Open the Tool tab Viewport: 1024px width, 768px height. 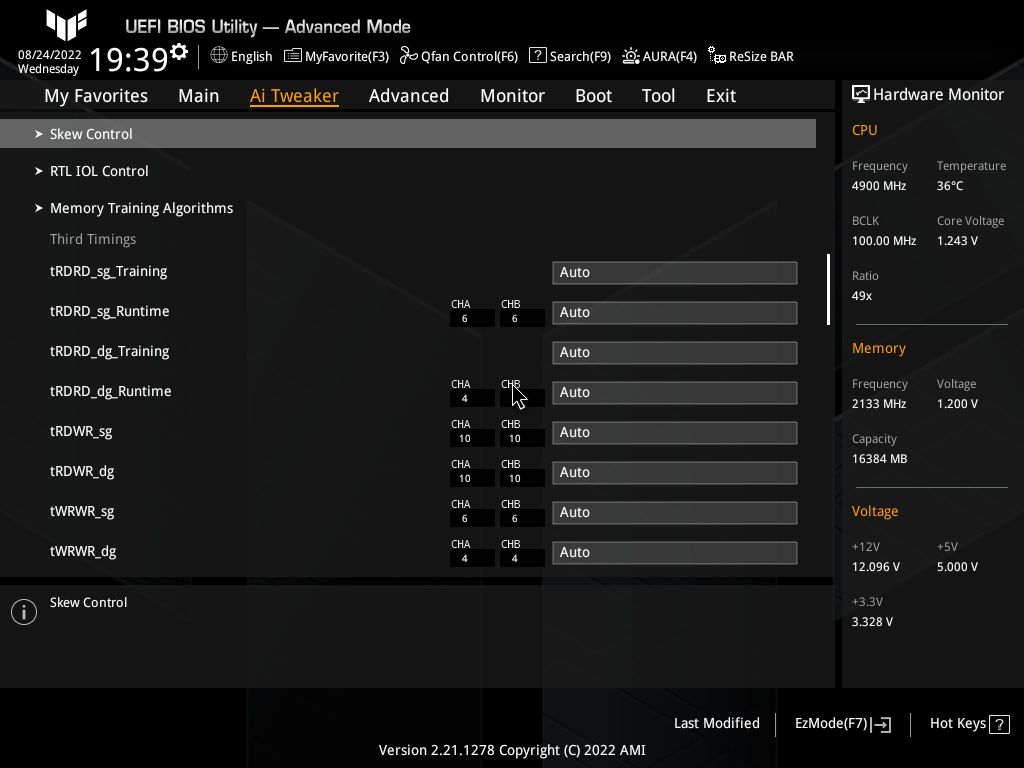click(x=658, y=95)
